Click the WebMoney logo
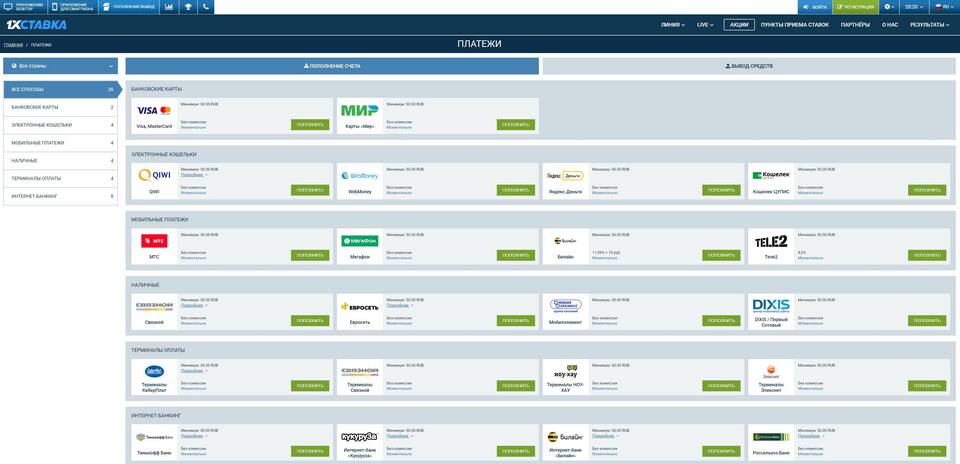Screen dimensions: 960x464 (359, 176)
